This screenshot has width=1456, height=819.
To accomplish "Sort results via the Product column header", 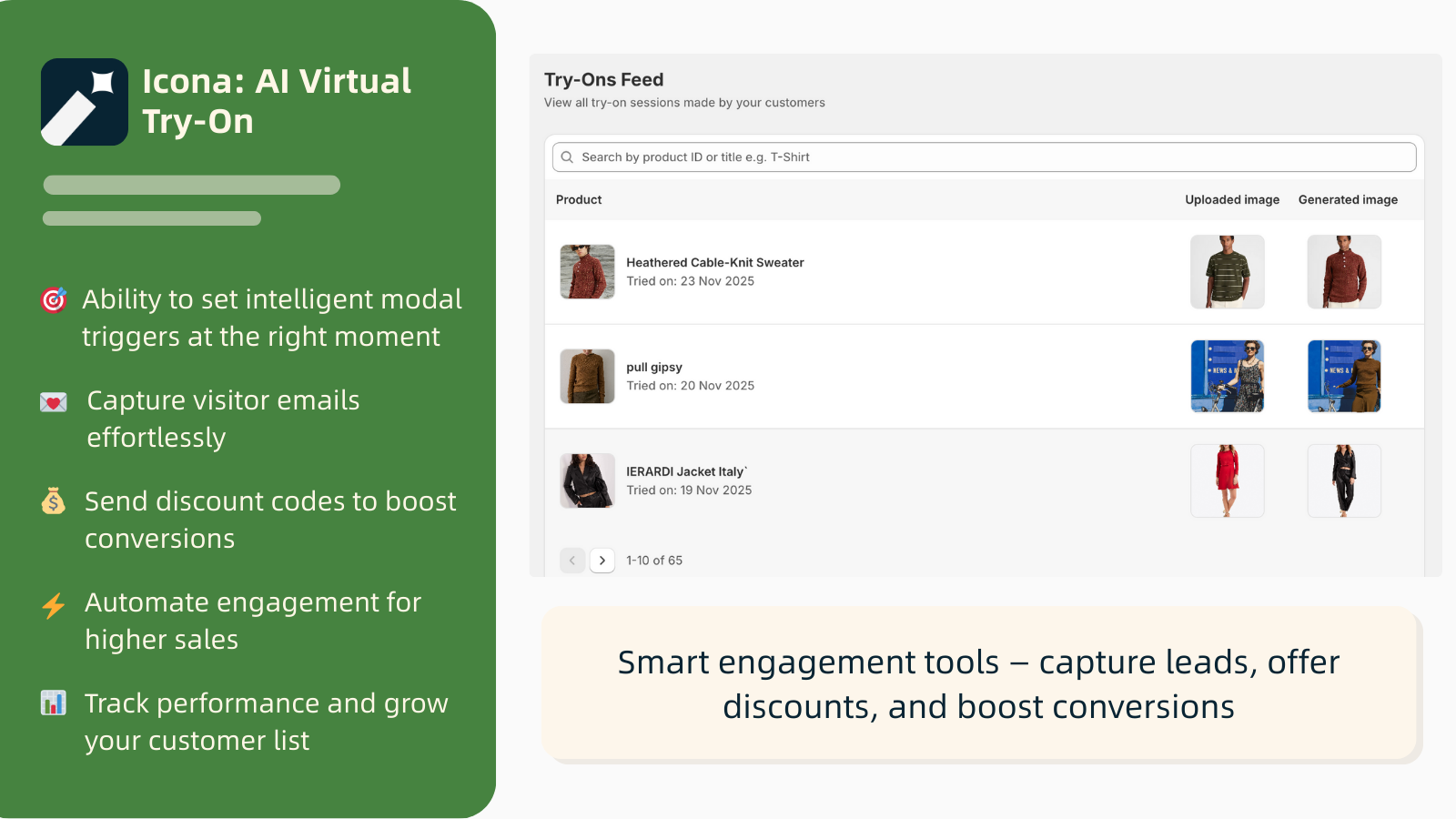I will pos(579,199).
